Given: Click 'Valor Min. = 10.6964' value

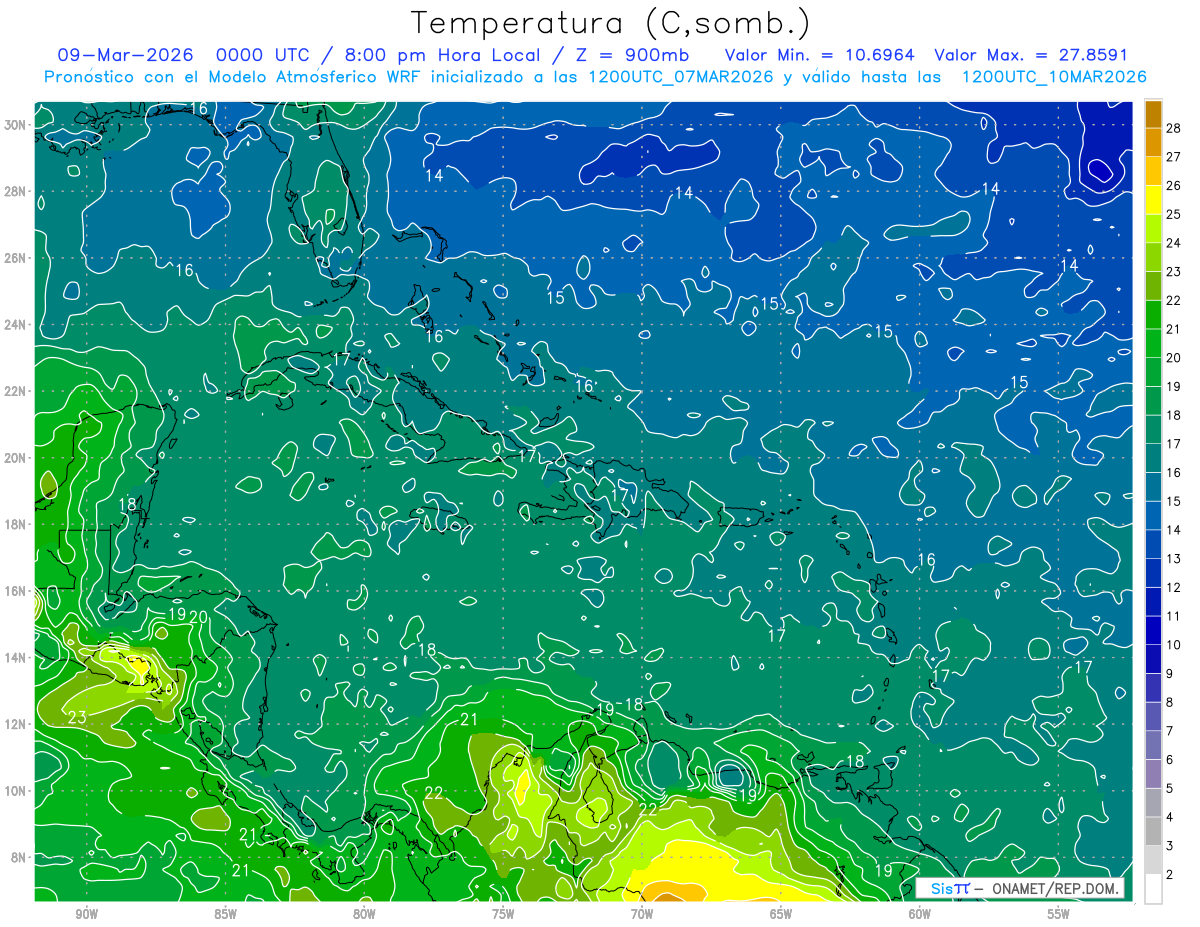Looking at the screenshot, I should coord(819,55).
